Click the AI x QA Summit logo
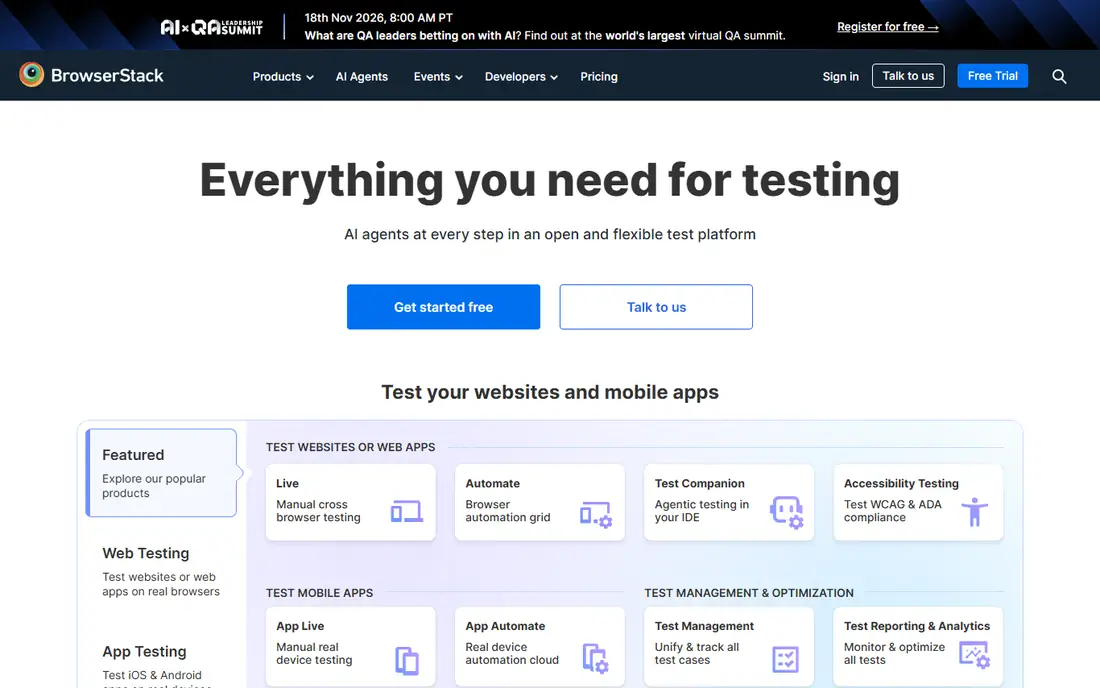The image size is (1100, 688). click(211, 27)
